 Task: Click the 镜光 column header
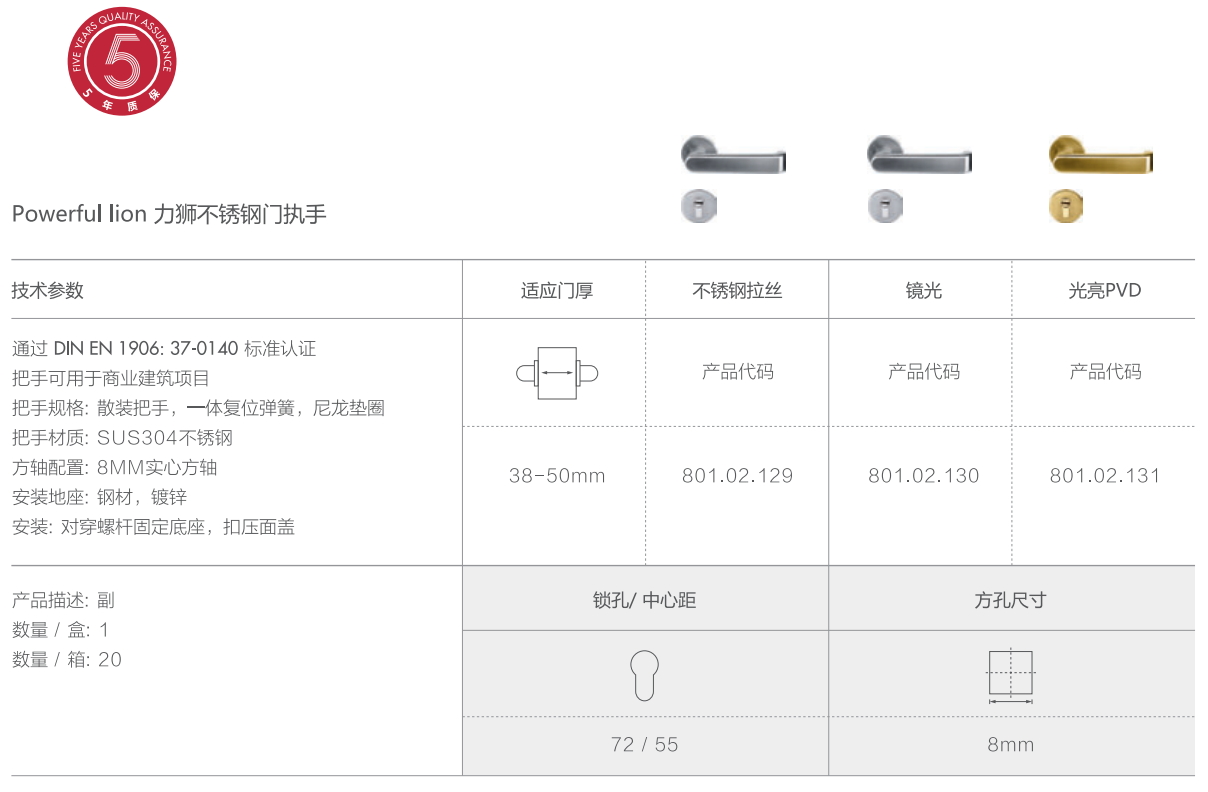click(923, 291)
